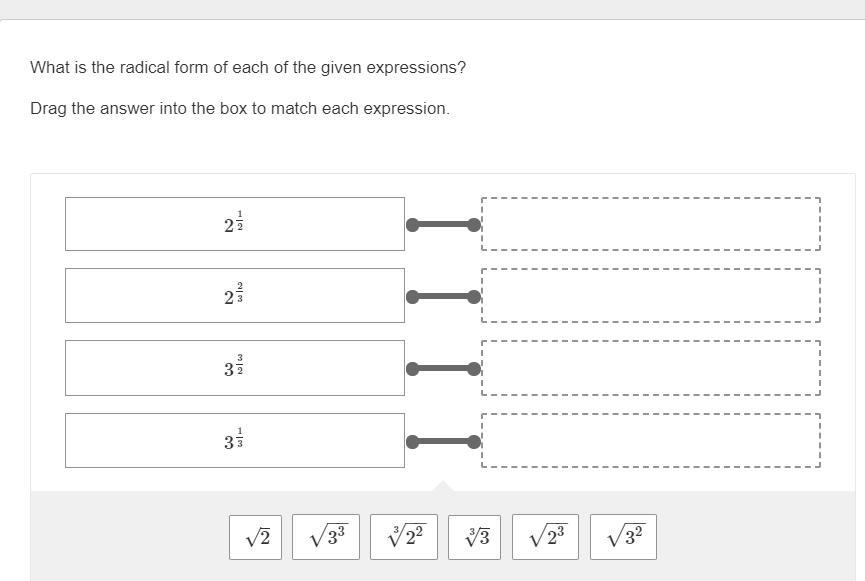Select the dashed drop box in the third row
This screenshot has width=865, height=581.
tap(651, 368)
